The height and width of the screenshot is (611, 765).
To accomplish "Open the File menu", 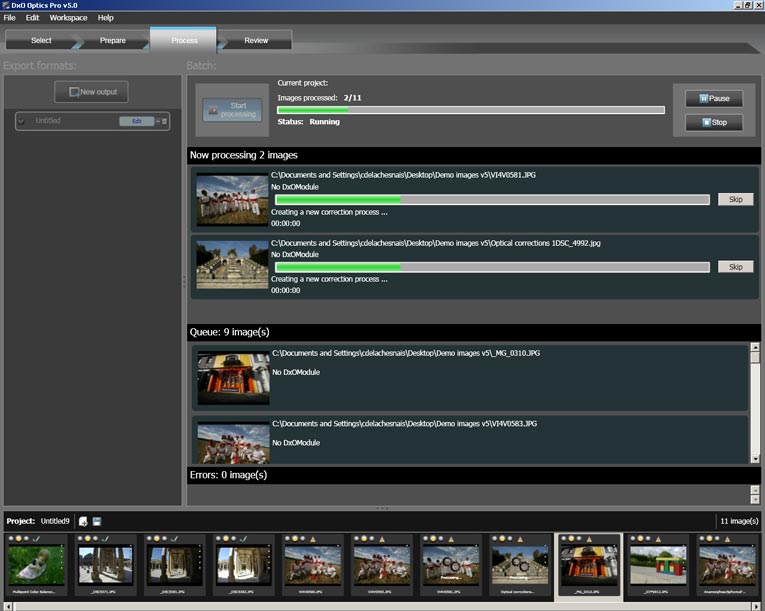I will coord(9,18).
